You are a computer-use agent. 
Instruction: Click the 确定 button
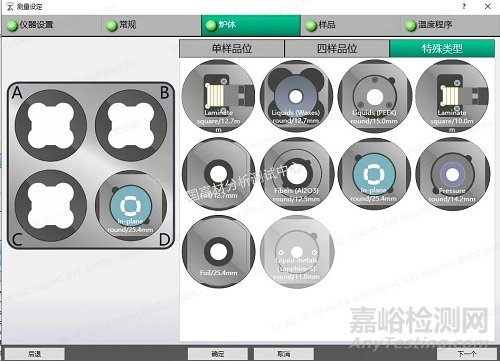tap(218, 354)
